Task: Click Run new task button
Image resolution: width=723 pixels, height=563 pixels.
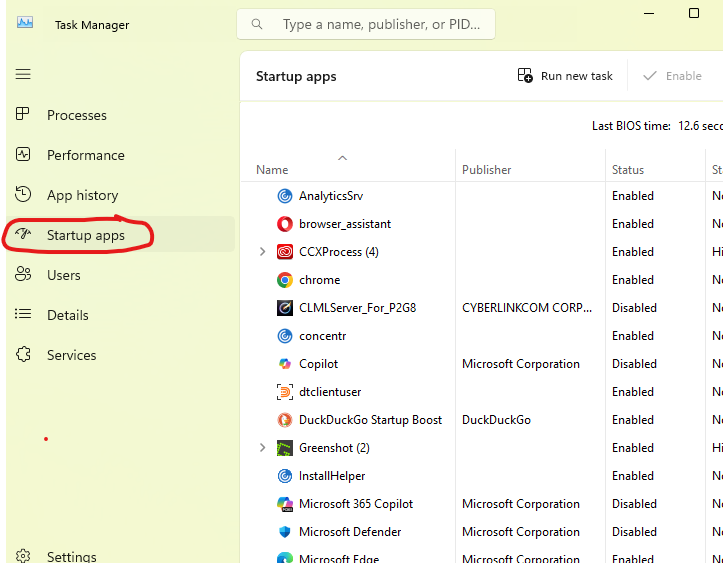Action: [565, 76]
